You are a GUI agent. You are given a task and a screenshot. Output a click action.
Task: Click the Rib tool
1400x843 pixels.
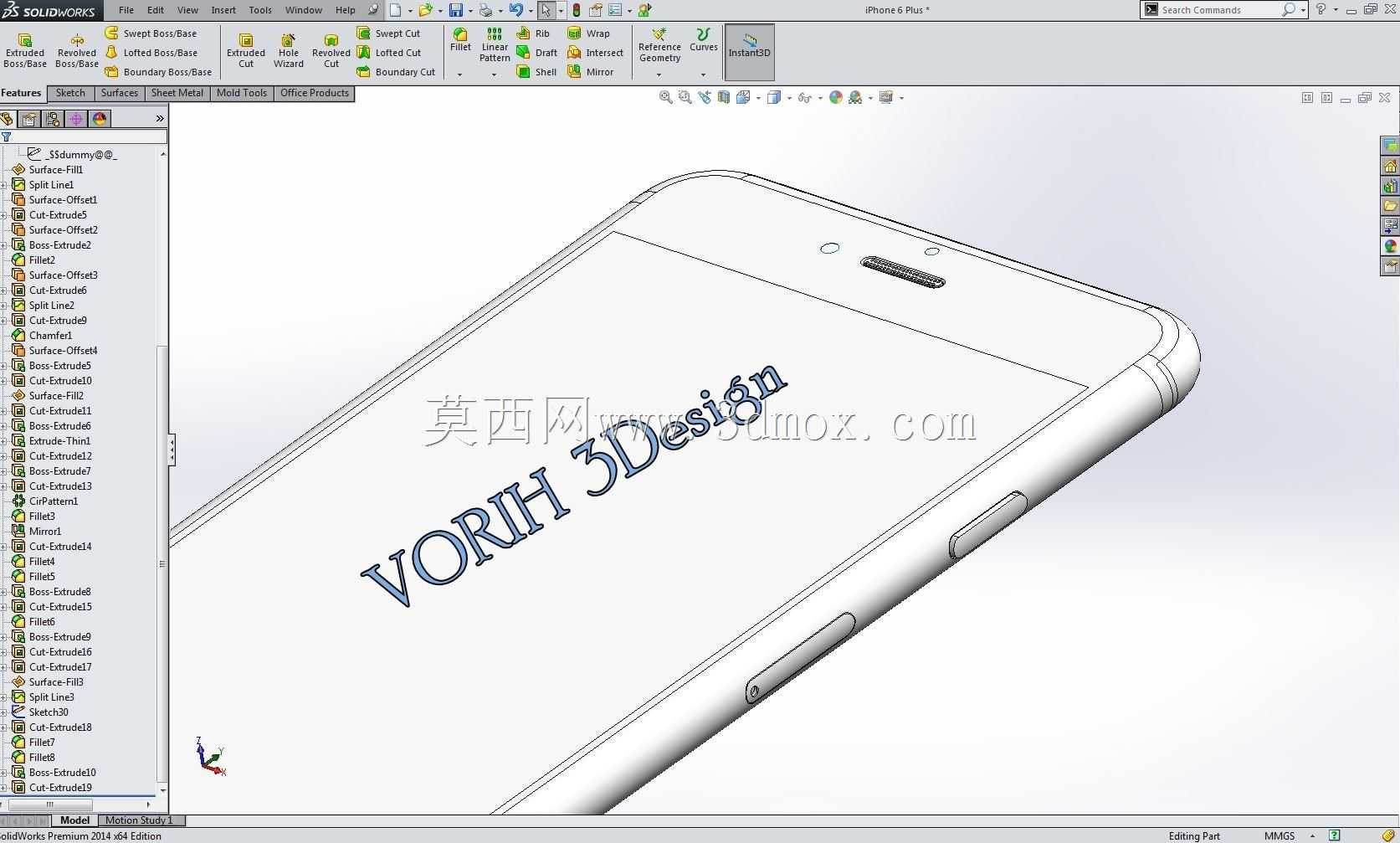tap(534, 33)
